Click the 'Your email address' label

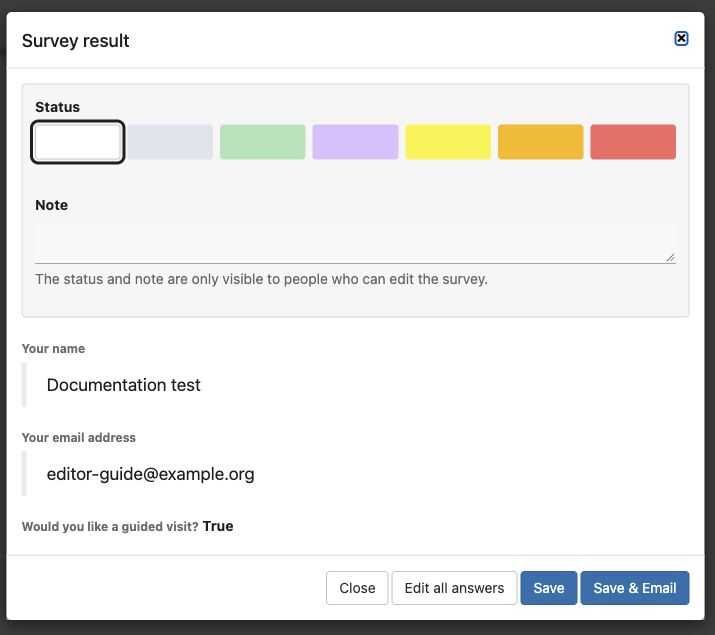(x=79, y=438)
